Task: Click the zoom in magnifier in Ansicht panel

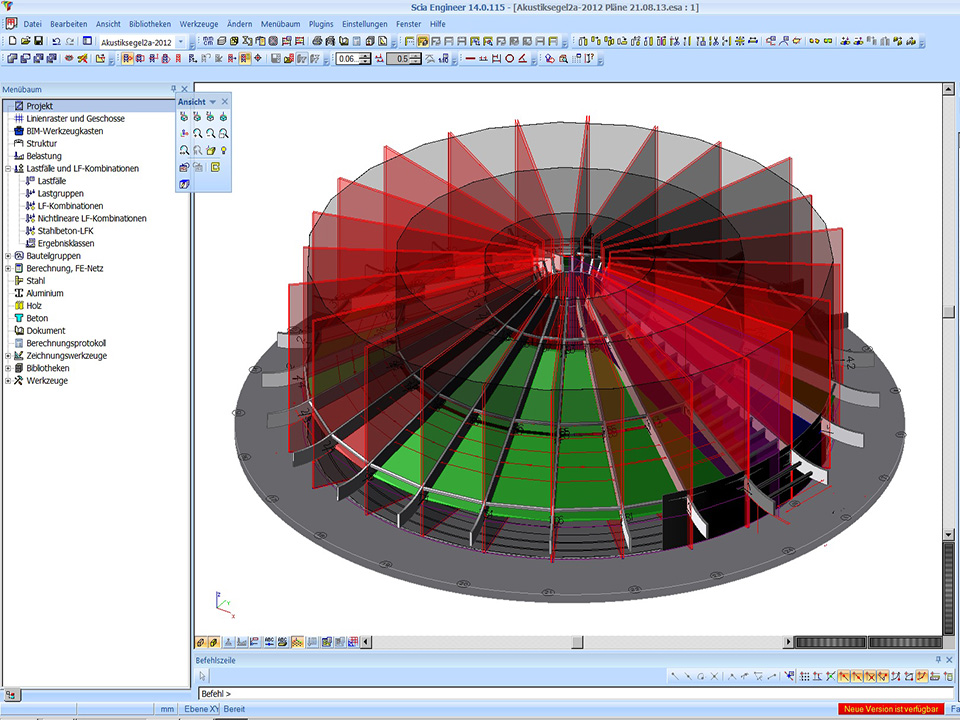Action: coord(198,133)
